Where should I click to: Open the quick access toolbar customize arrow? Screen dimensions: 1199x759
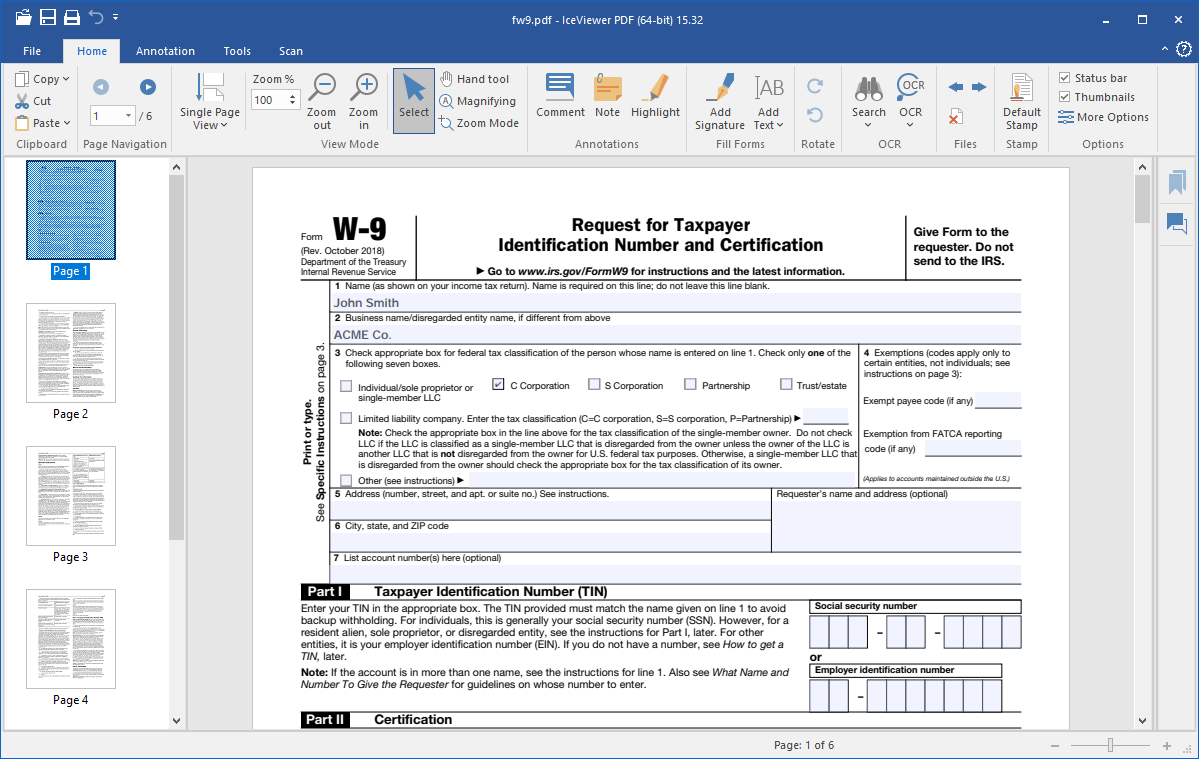(x=115, y=17)
